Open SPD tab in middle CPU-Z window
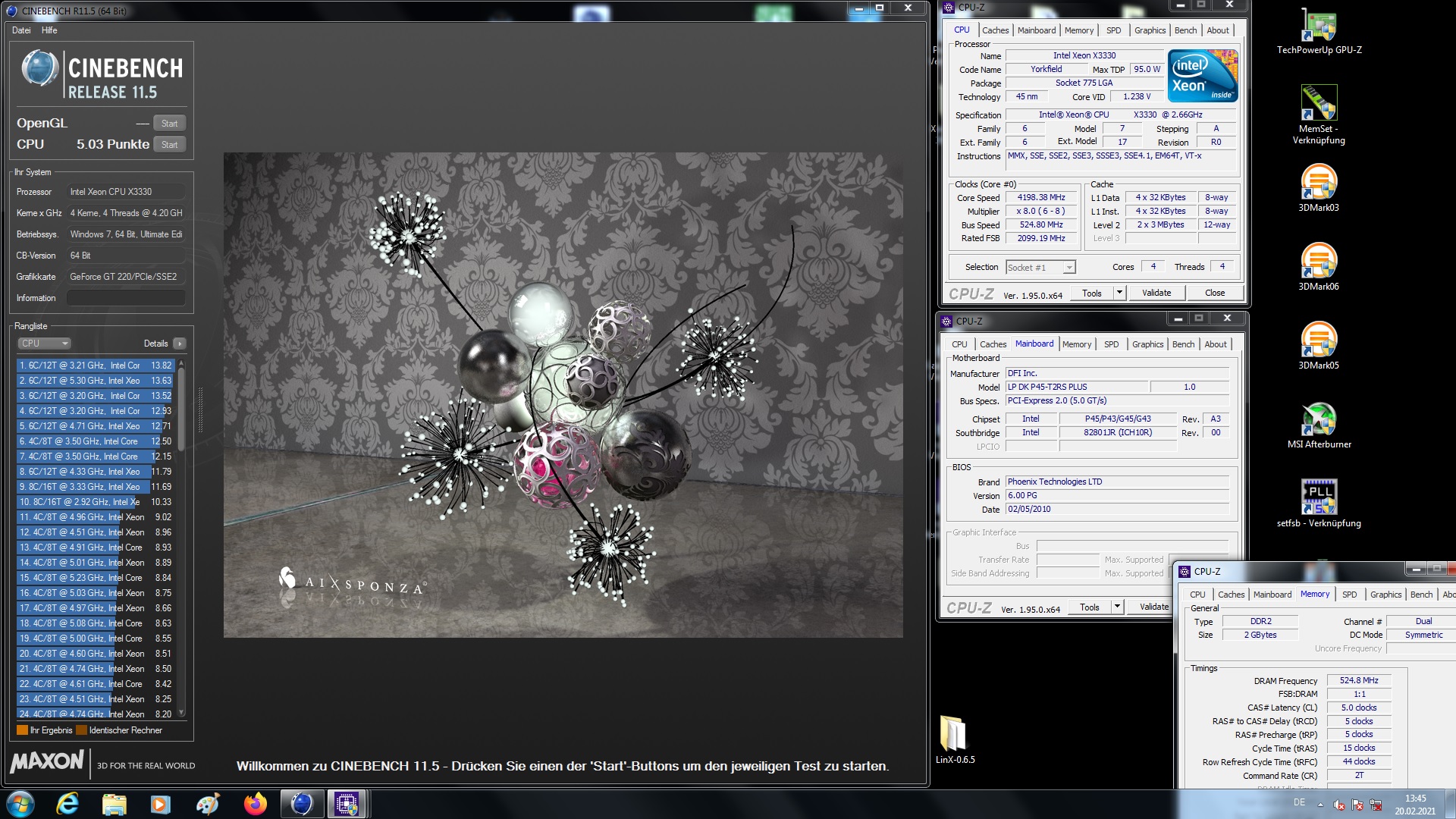Image resolution: width=1456 pixels, height=819 pixels. [x=1111, y=344]
